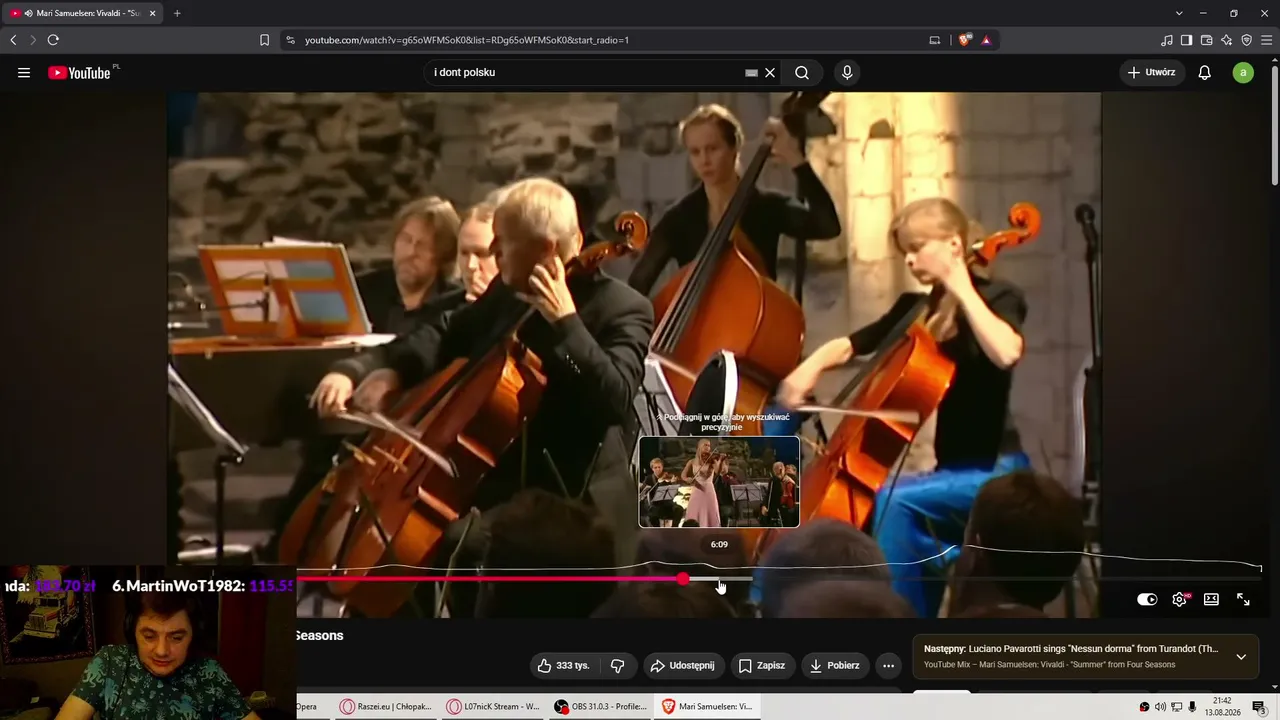
Task: Open site settings icon beside the URL
Action: [290, 40]
